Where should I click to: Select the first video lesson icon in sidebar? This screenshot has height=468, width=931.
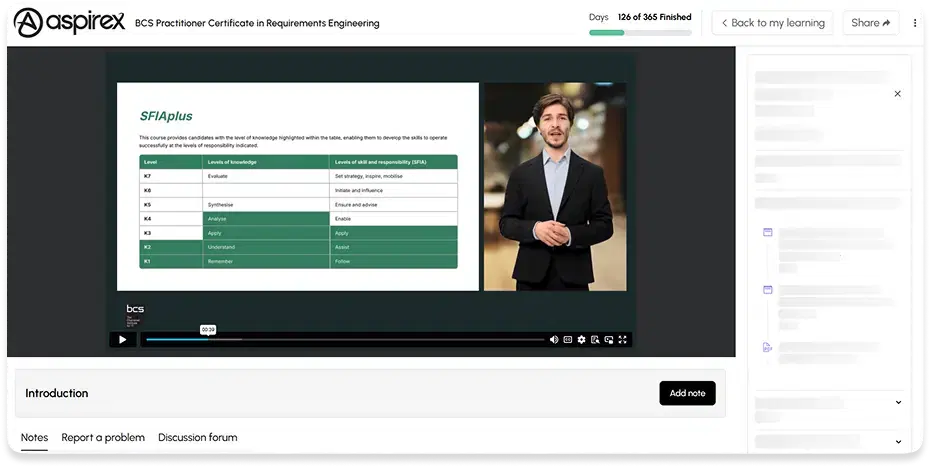tap(768, 232)
